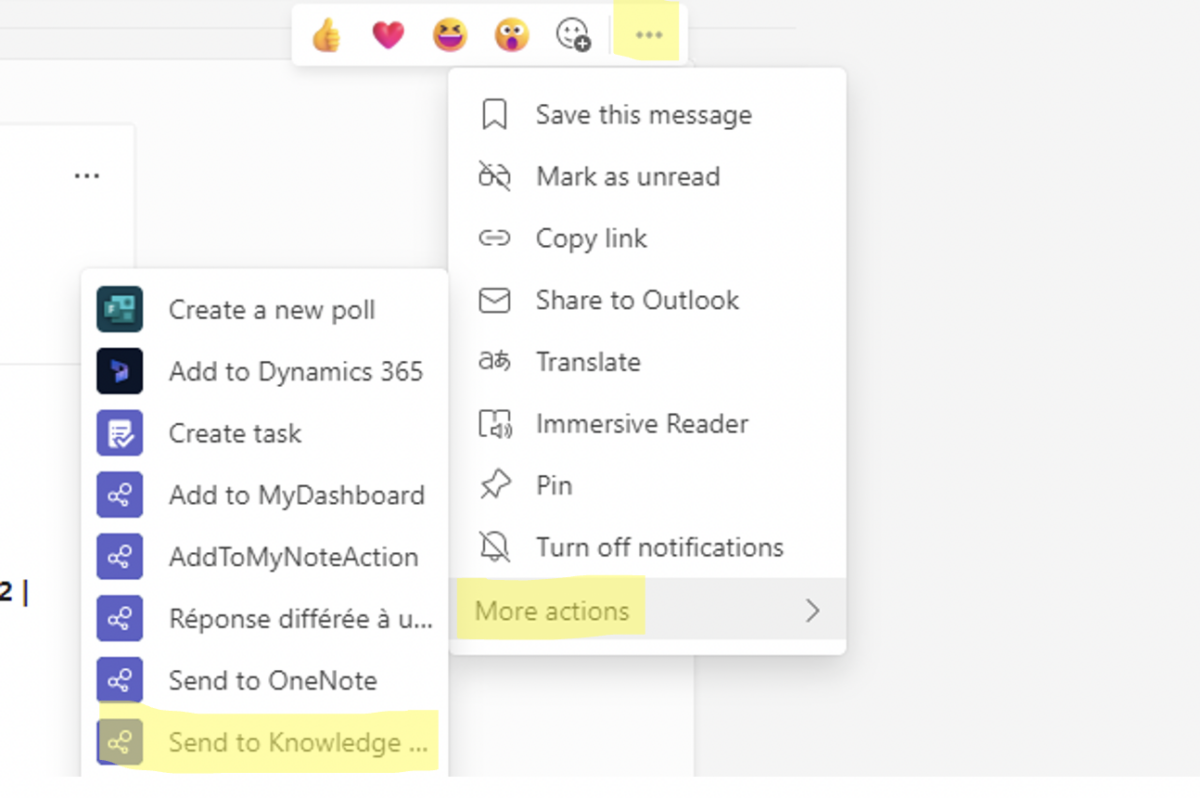Click the Create a new poll icon
The height and width of the screenshot is (798, 1200).
click(x=120, y=309)
